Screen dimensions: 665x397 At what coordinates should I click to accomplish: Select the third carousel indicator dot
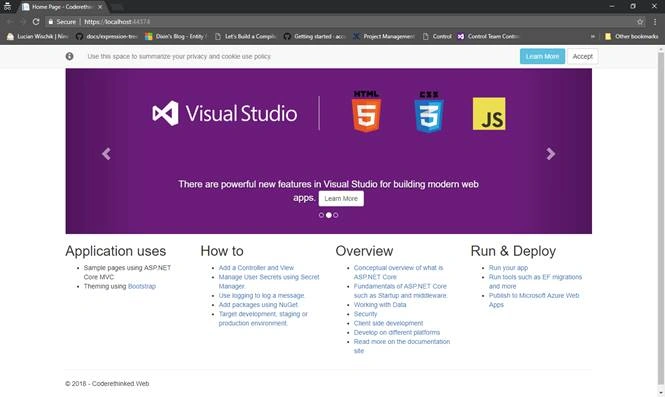tap(336, 215)
